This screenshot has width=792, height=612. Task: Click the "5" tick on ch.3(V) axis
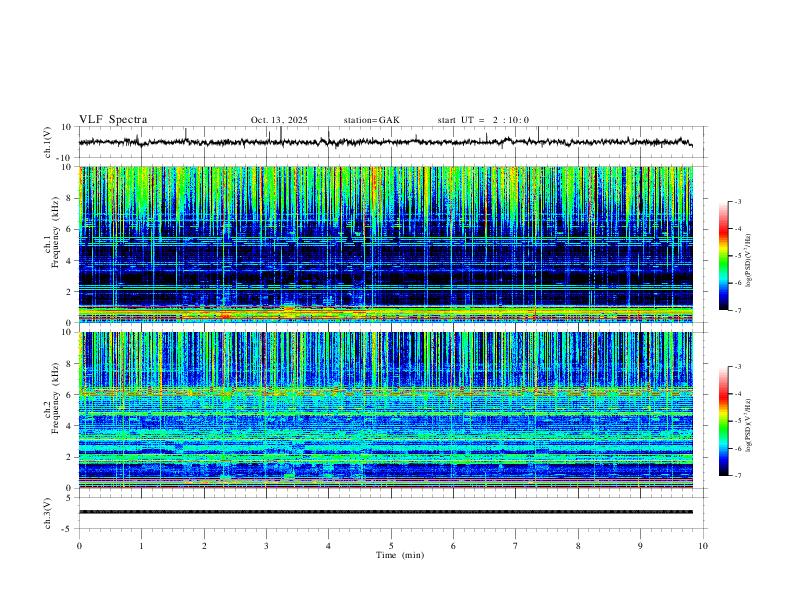click(x=70, y=497)
